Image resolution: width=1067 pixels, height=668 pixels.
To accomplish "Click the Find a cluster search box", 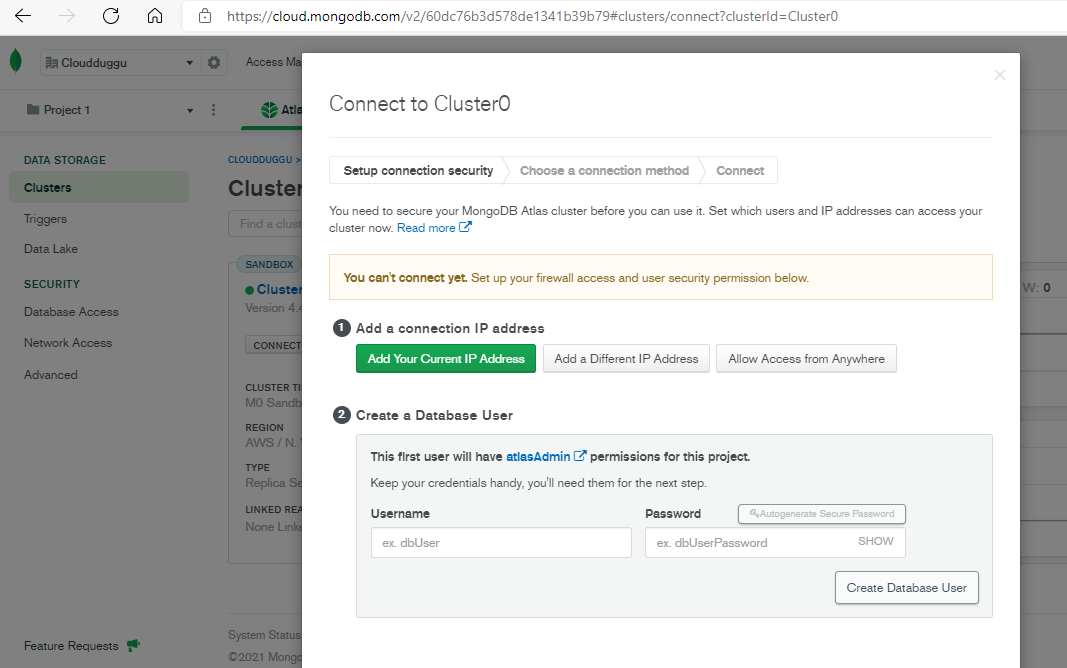I will click(x=266, y=224).
